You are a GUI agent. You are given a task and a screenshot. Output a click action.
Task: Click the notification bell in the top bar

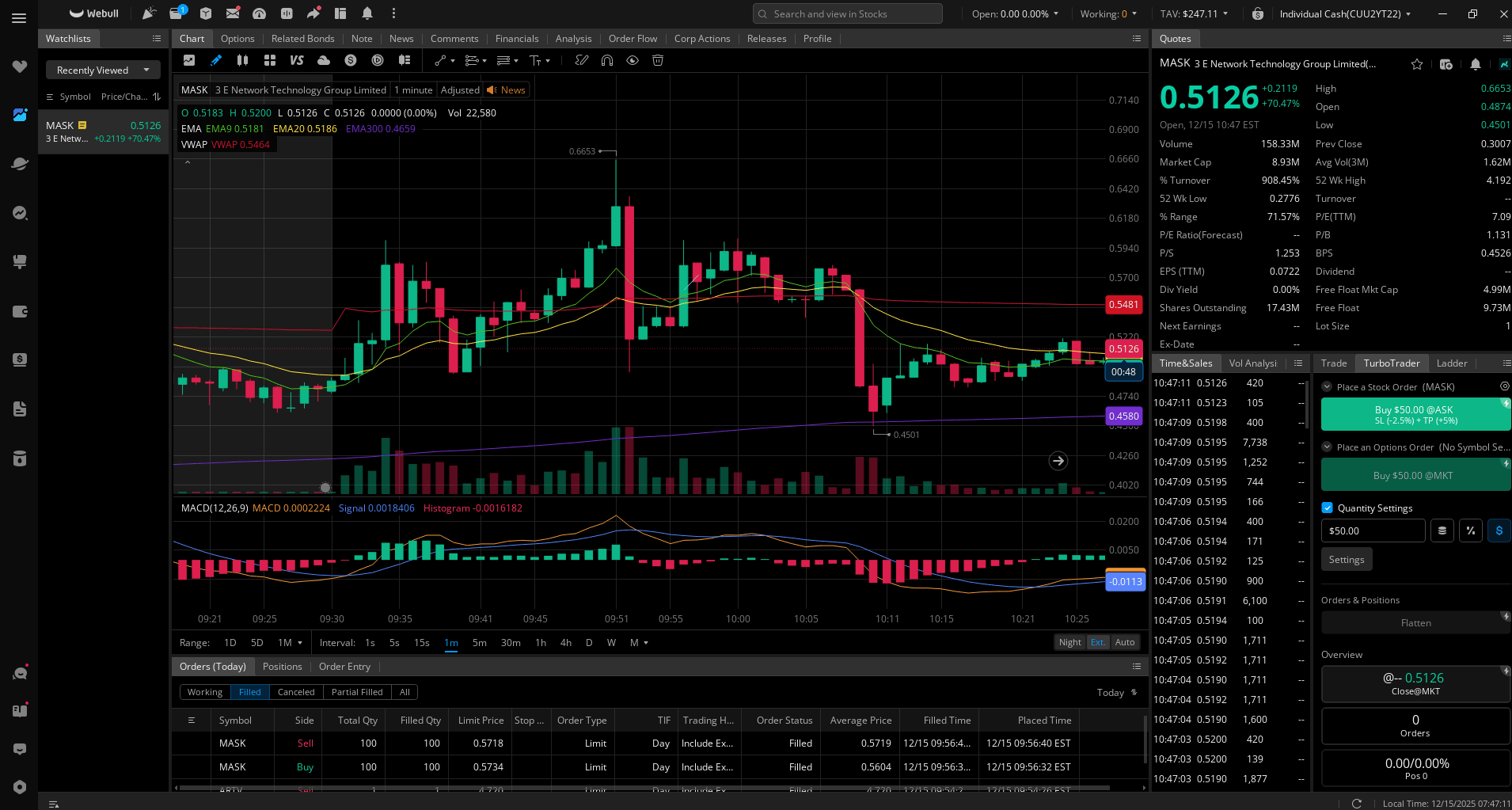tap(367, 13)
